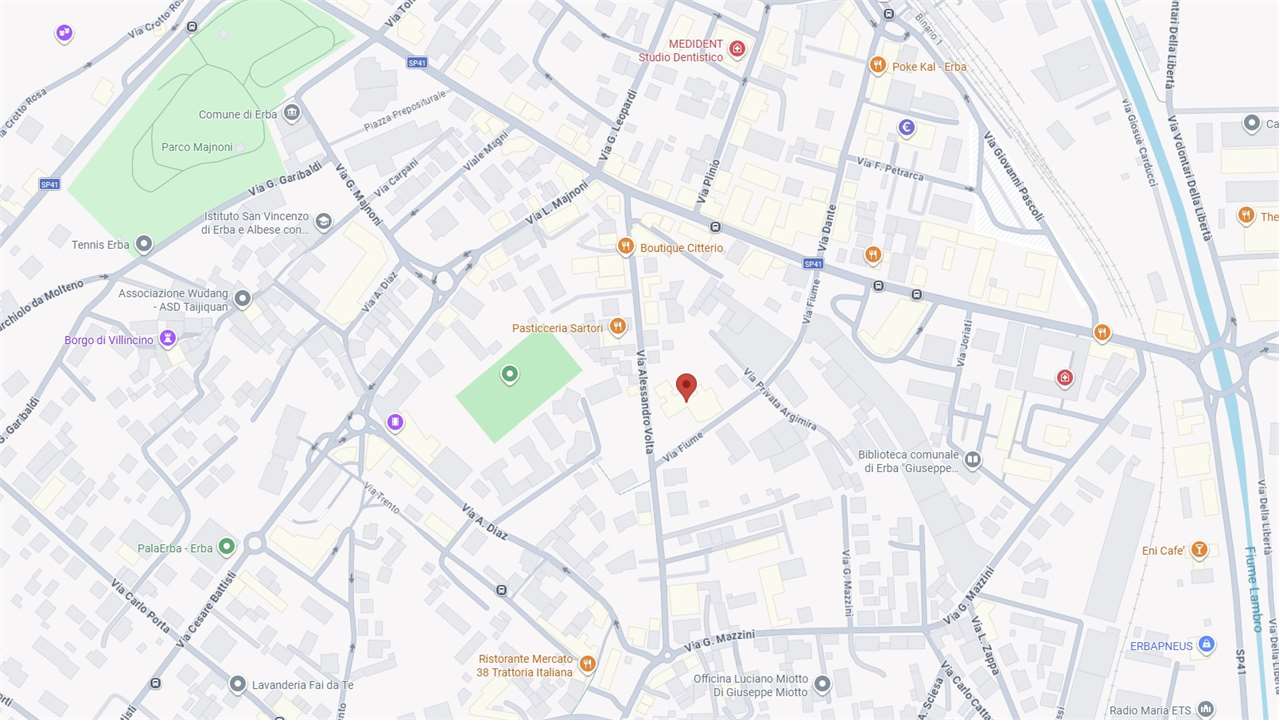The height and width of the screenshot is (721, 1280).
Task: Select the MEDIDENT Studio Dentistico marker
Action: click(737, 49)
